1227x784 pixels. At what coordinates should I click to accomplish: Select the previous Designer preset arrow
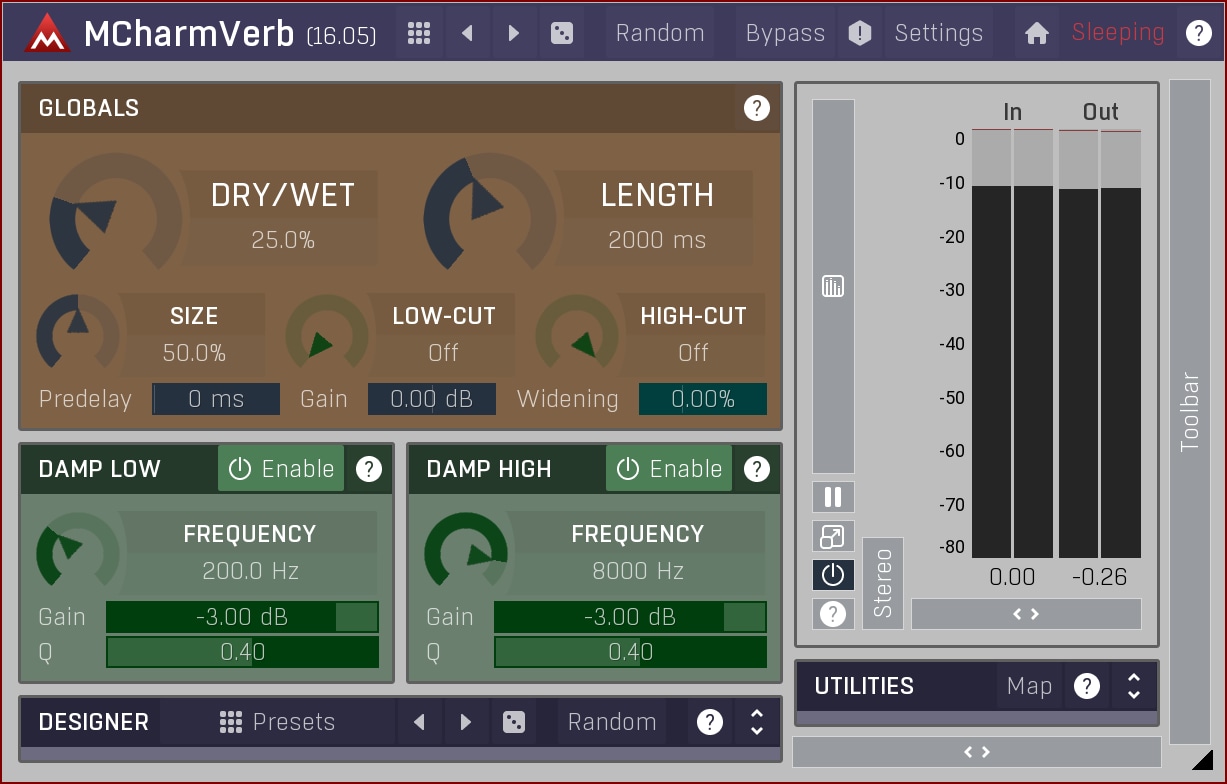[420, 722]
